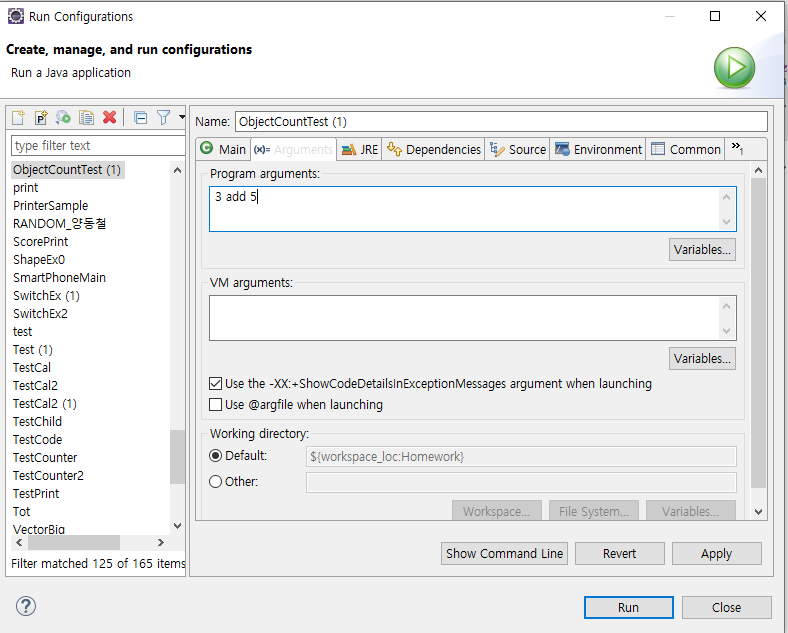Create a new launch configuration

click(x=19, y=118)
